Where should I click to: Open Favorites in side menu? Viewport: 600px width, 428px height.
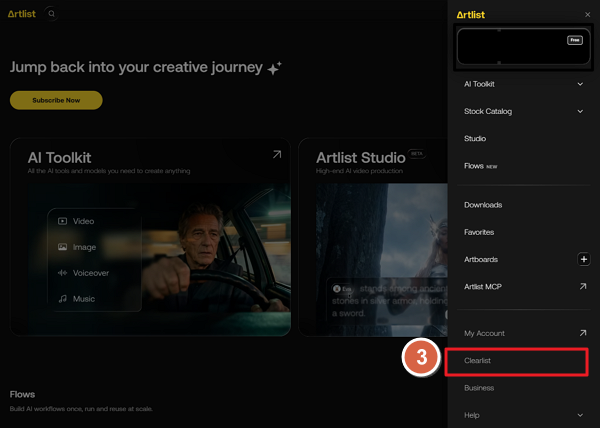[479, 232]
